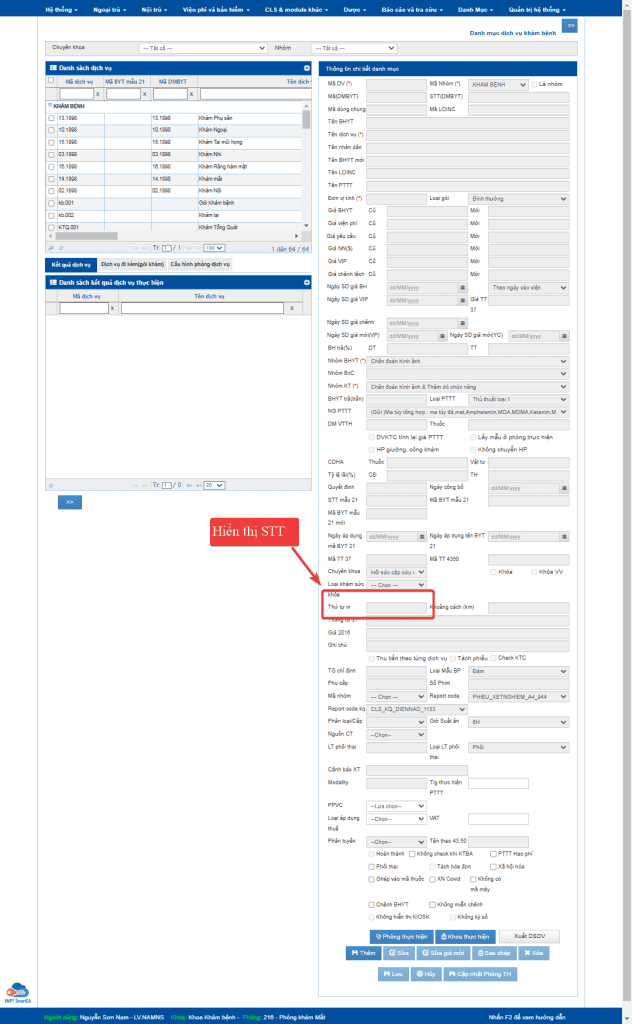Screen dimensions: 632x1024
Task: Click the Phòng thực hiện button
Action: (x=400, y=936)
